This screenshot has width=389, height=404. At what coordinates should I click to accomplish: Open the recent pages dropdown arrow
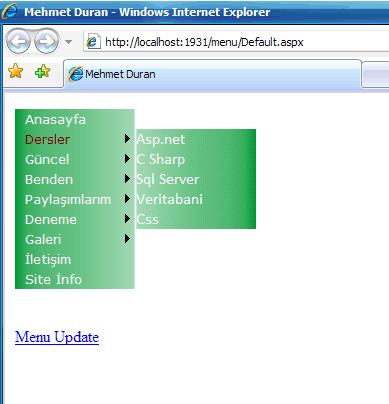pos(69,42)
